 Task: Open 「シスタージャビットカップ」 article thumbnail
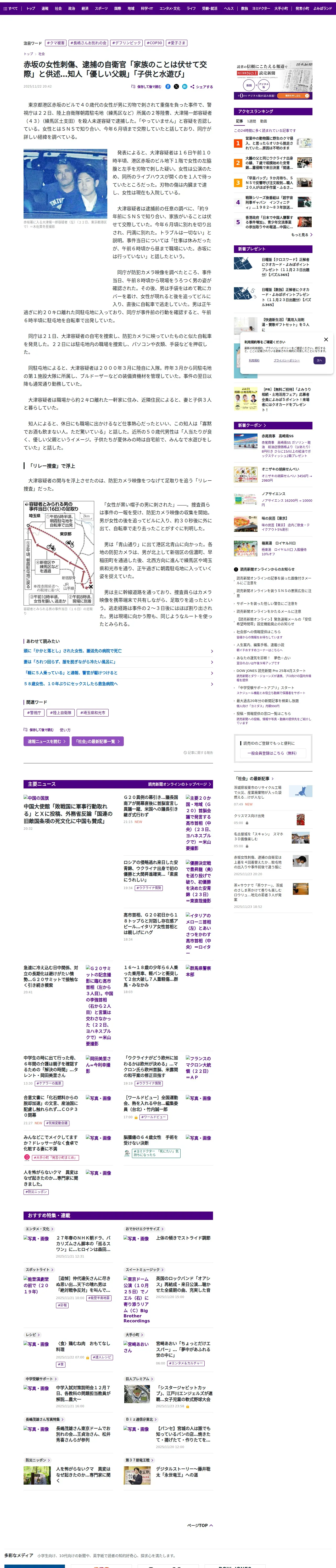[x=137, y=1394]
